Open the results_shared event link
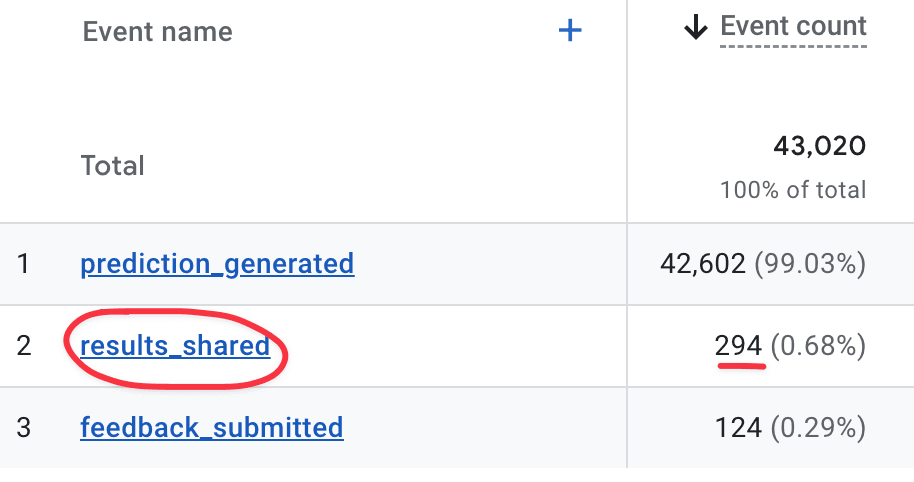 click(175, 346)
